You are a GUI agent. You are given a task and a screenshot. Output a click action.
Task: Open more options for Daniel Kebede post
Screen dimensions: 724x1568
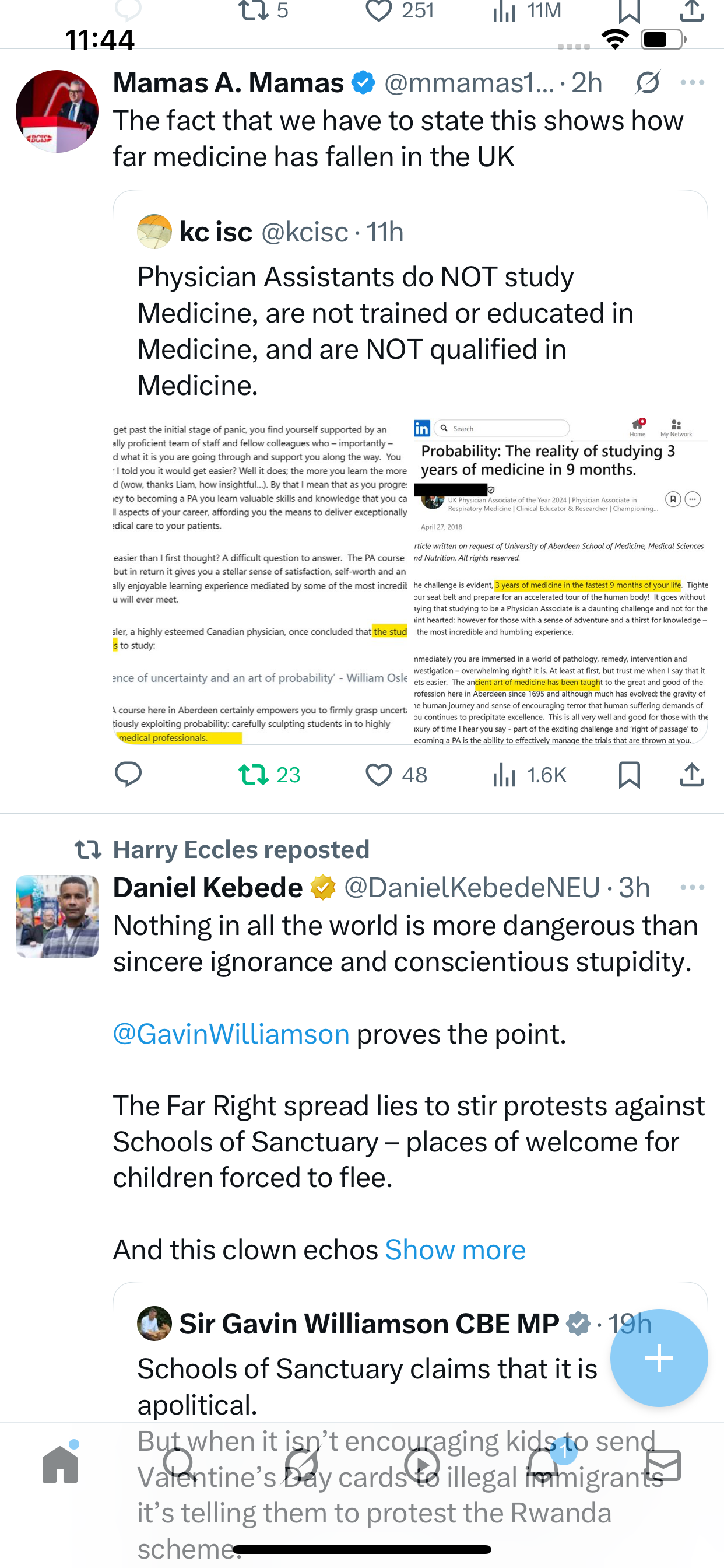click(x=692, y=887)
